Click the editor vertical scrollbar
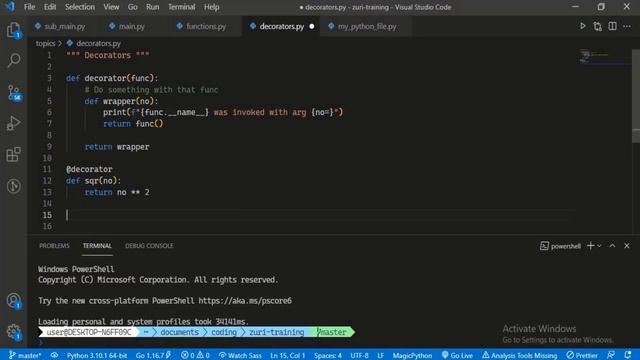Image resolution: width=640 pixels, height=360 pixels. click(x=636, y=96)
